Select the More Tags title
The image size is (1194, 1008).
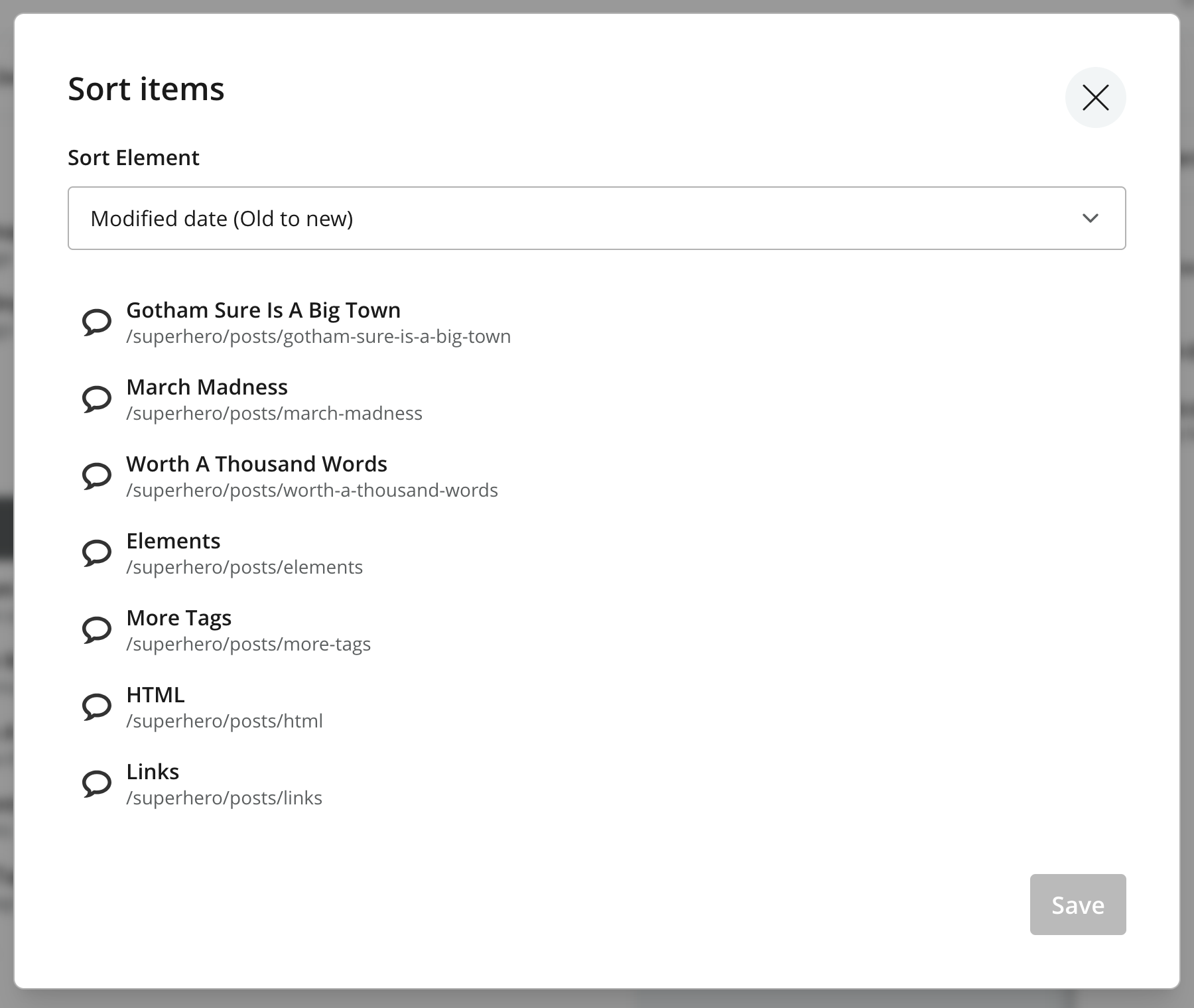pyautogui.click(x=179, y=618)
